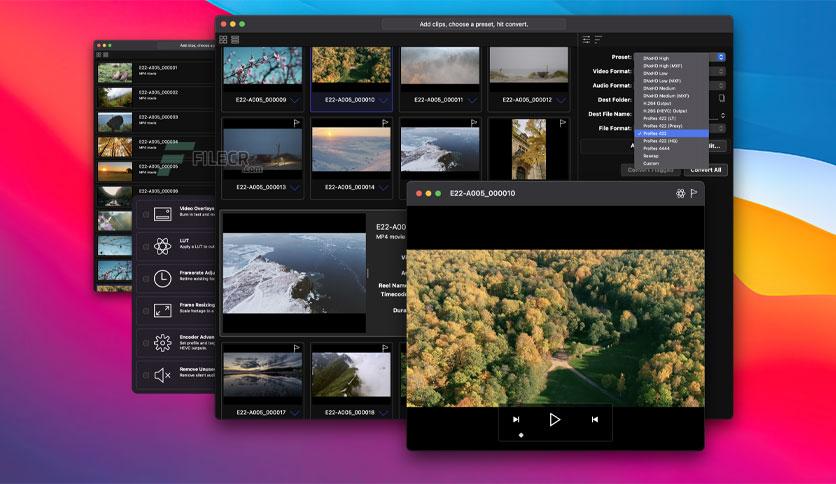
Task: Select E22-A005_000003 row in back window
Action: (155, 121)
